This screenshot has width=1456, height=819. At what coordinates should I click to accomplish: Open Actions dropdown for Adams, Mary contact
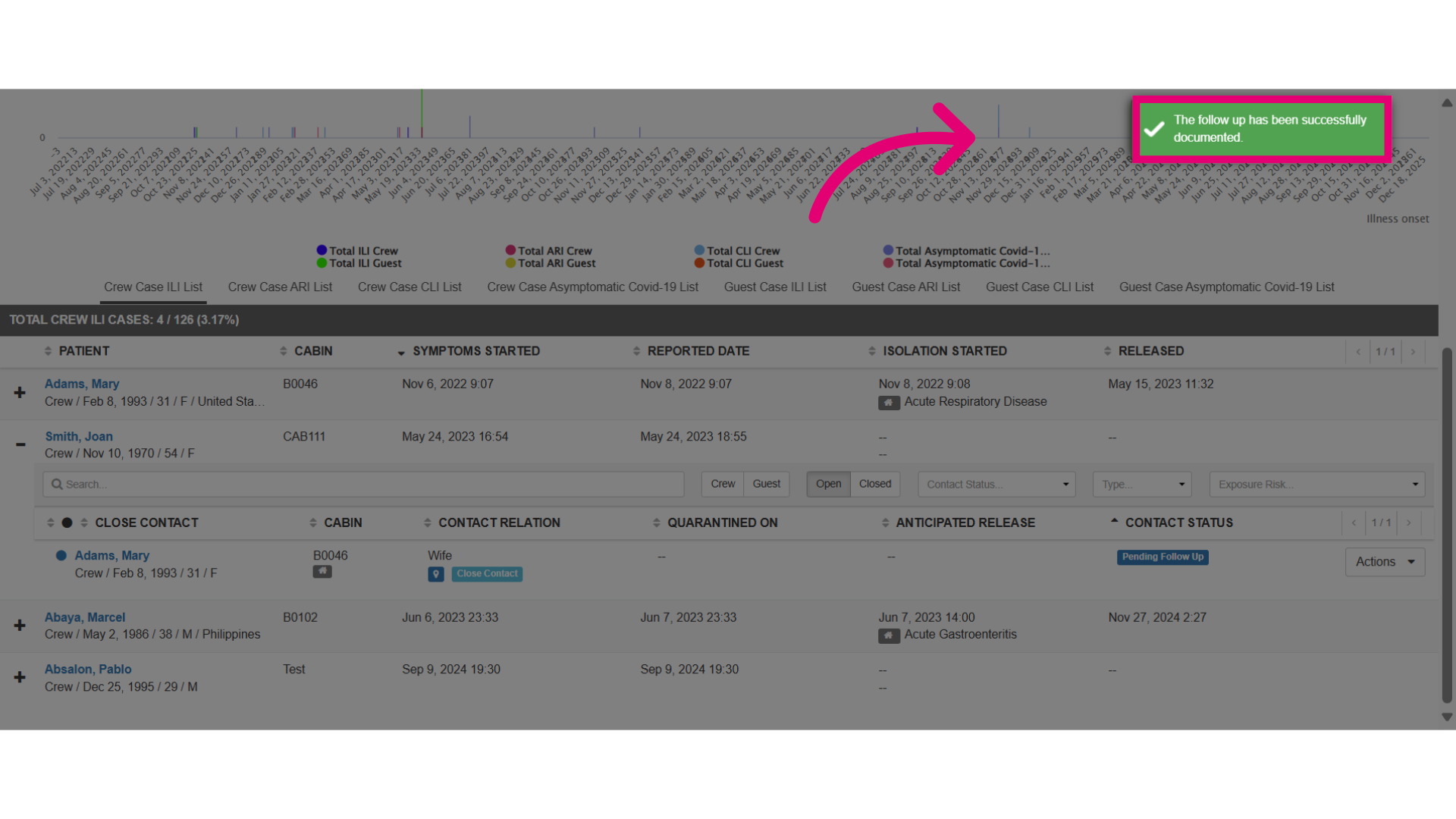tap(1385, 562)
